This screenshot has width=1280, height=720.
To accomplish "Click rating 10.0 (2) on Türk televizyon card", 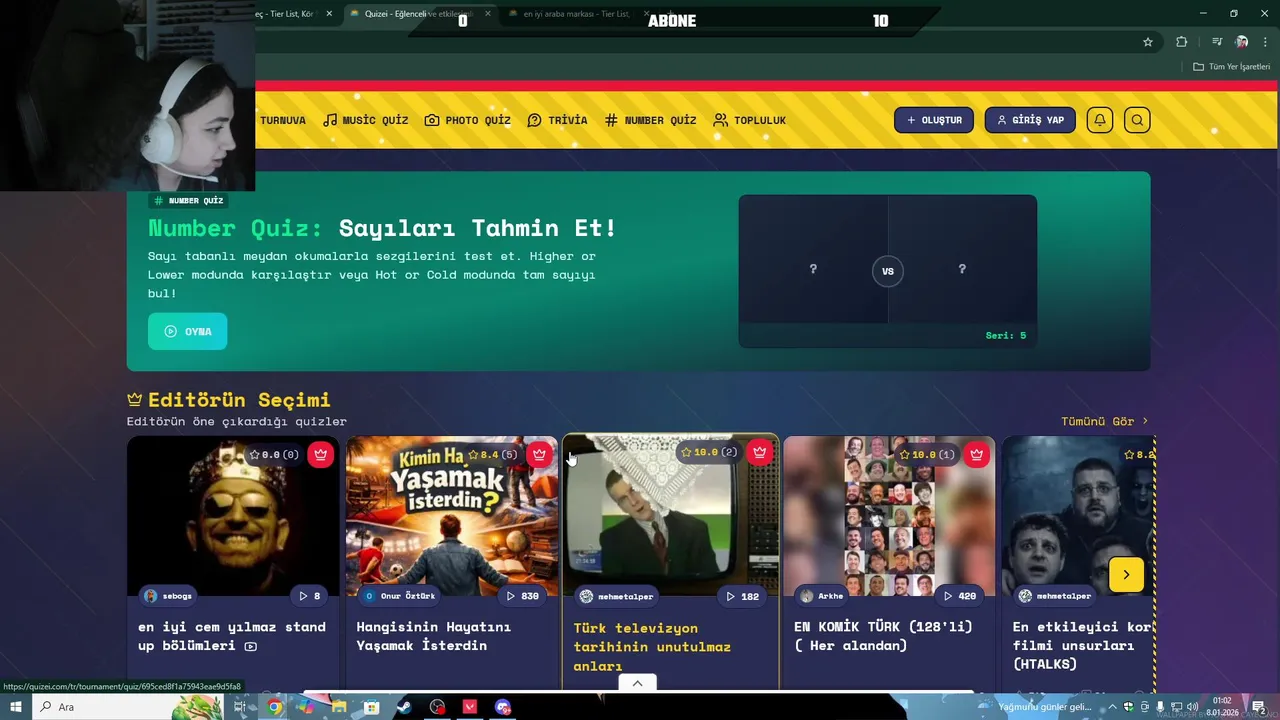I will (709, 452).
